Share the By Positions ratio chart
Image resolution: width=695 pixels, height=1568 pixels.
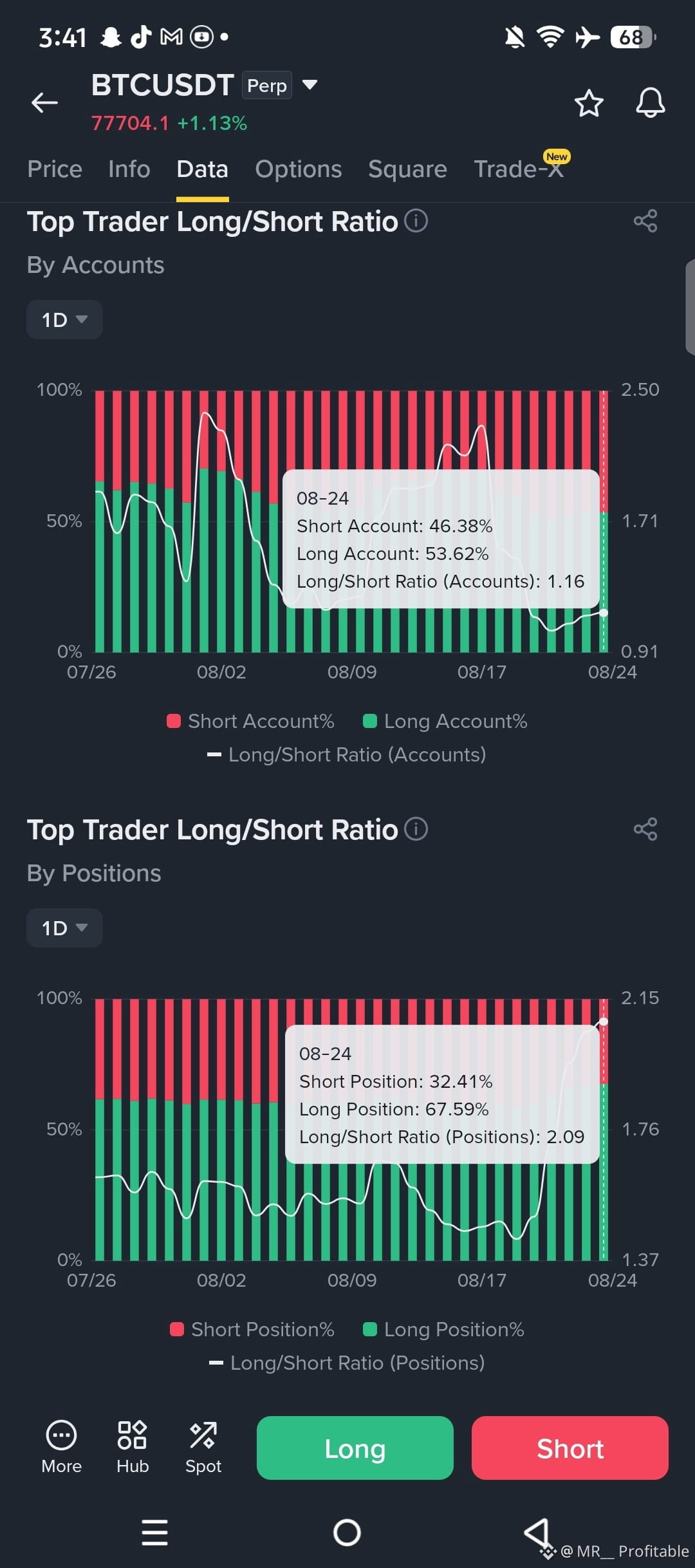tap(645, 829)
